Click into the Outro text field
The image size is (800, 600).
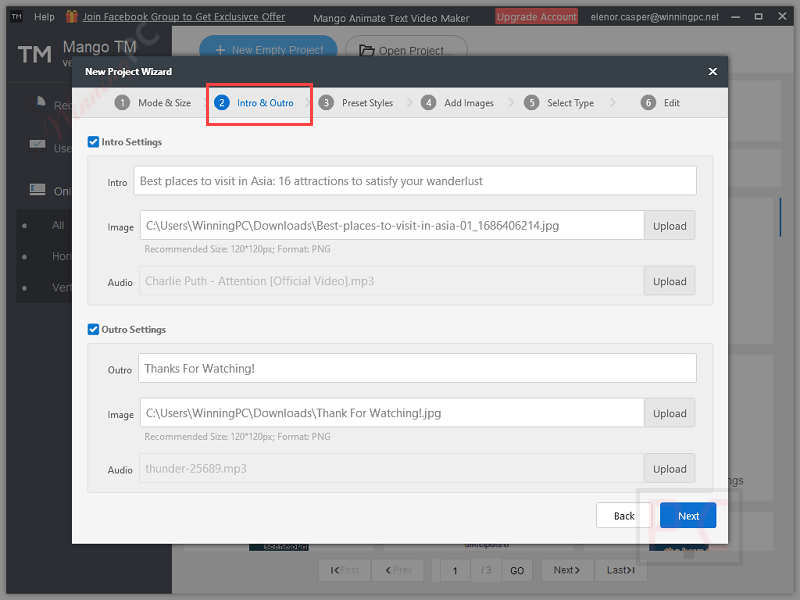point(417,368)
